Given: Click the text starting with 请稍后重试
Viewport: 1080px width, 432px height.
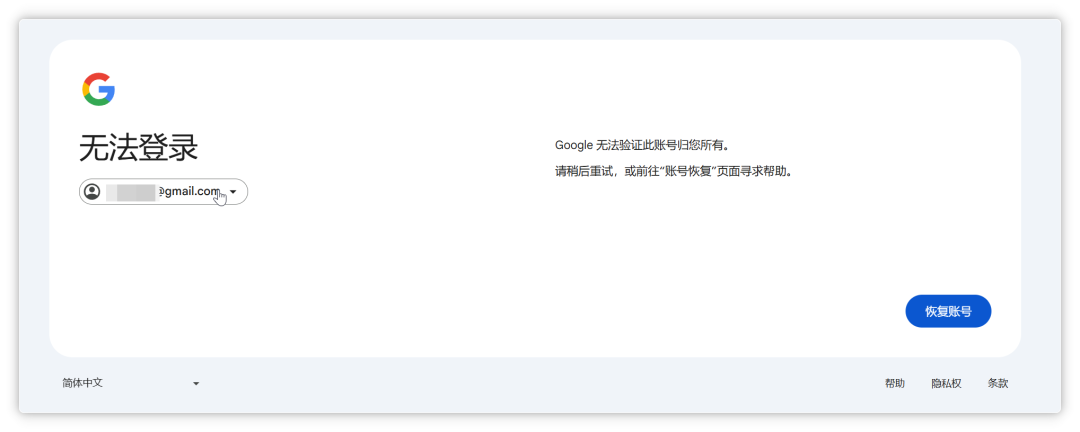Looking at the screenshot, I should point(674,171).
